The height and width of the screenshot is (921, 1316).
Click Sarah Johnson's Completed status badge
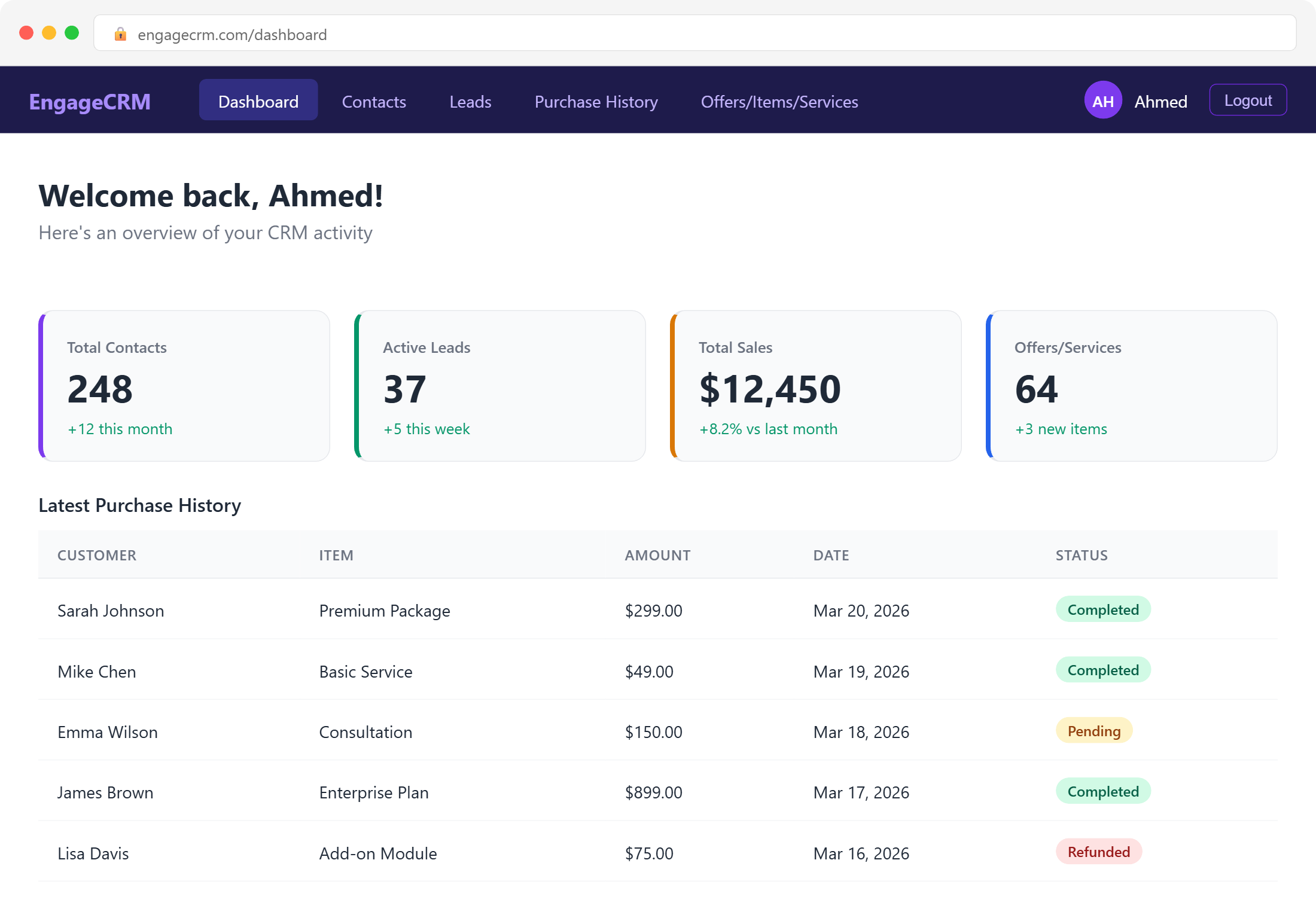tap(1102, 609)
